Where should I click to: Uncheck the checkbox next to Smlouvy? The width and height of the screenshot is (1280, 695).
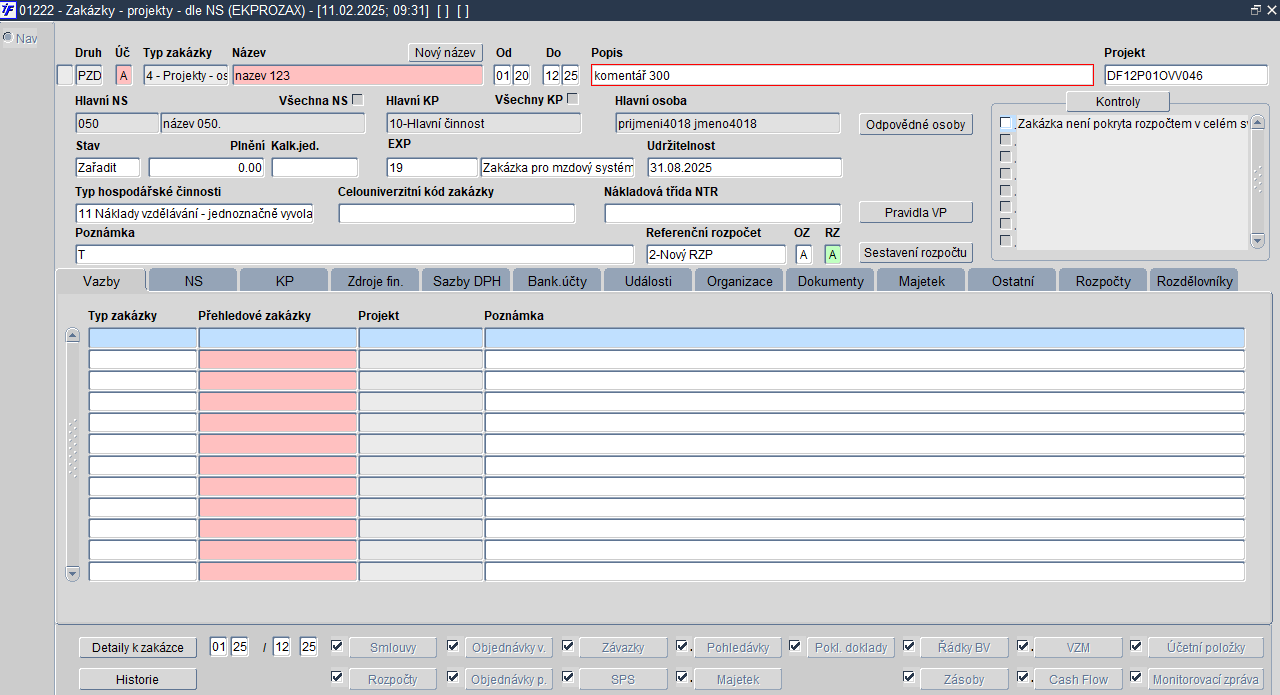337,646
